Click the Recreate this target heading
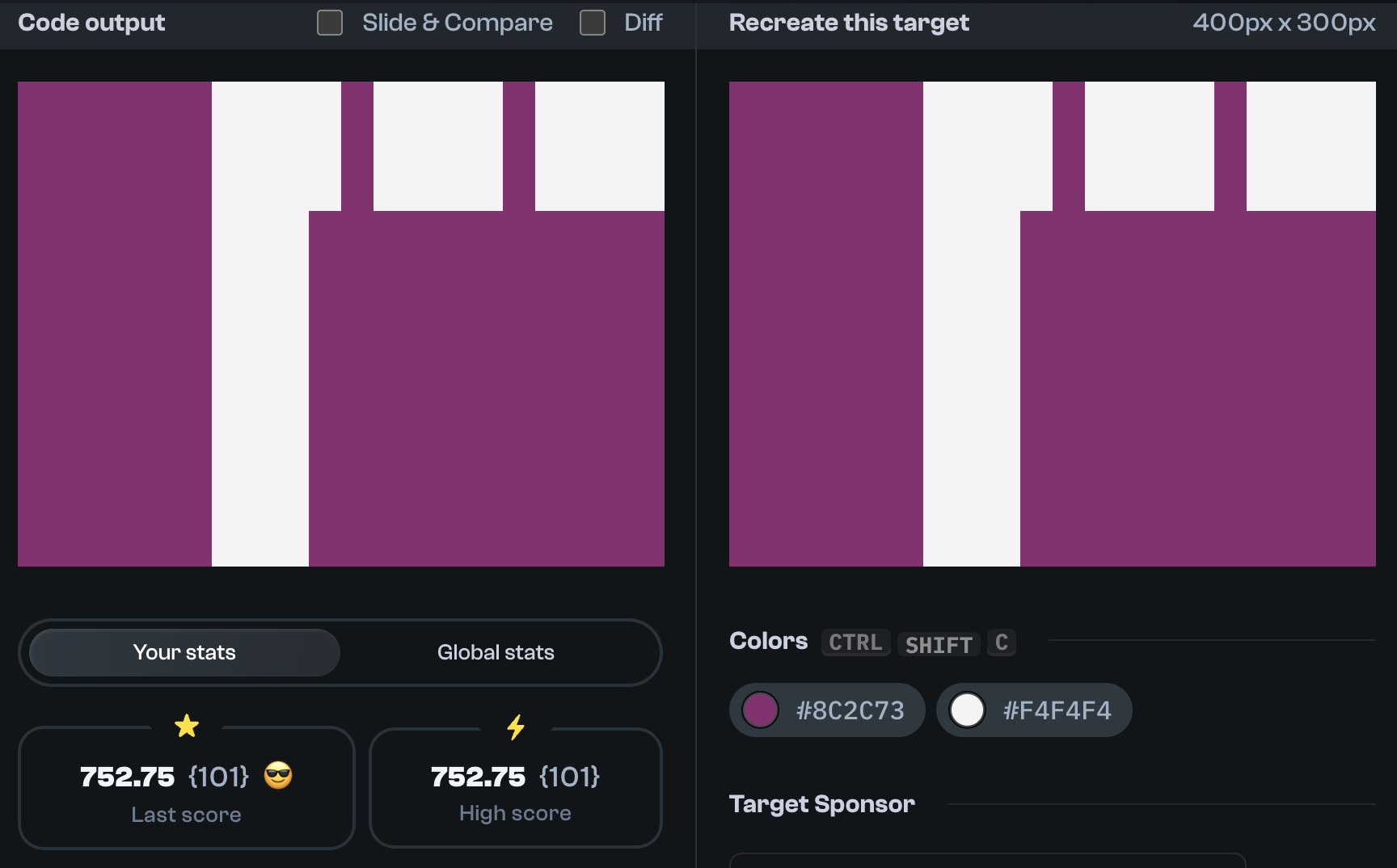The height and width of the screenshot is (868, 1397). point(849,23)
